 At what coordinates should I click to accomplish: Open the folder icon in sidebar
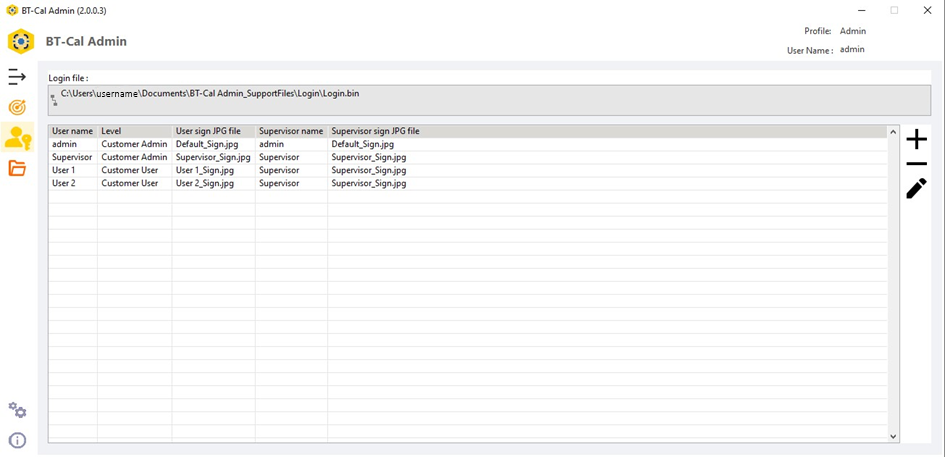(17, 168)
